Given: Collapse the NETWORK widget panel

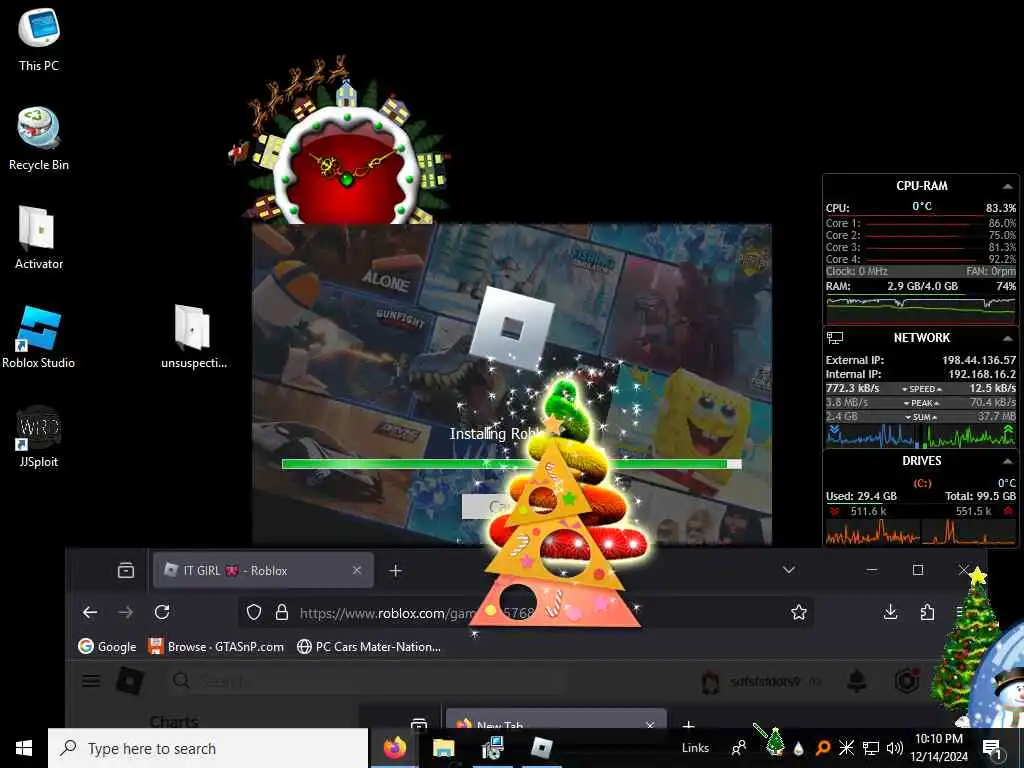Looking at the screenshot, I should pos(1008,338).
